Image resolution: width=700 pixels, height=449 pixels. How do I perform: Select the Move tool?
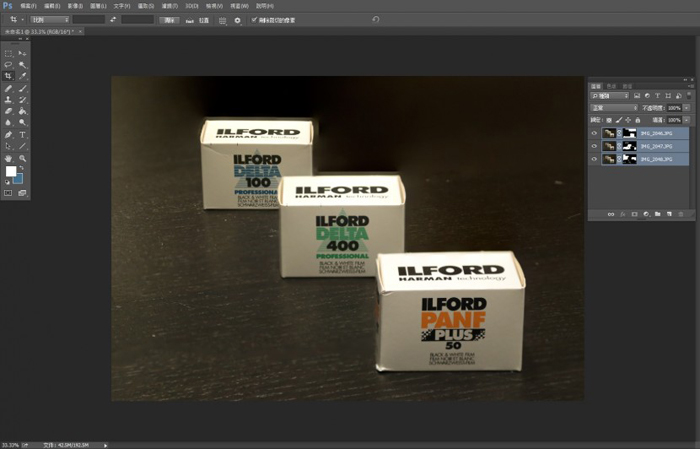pos(22,54)
